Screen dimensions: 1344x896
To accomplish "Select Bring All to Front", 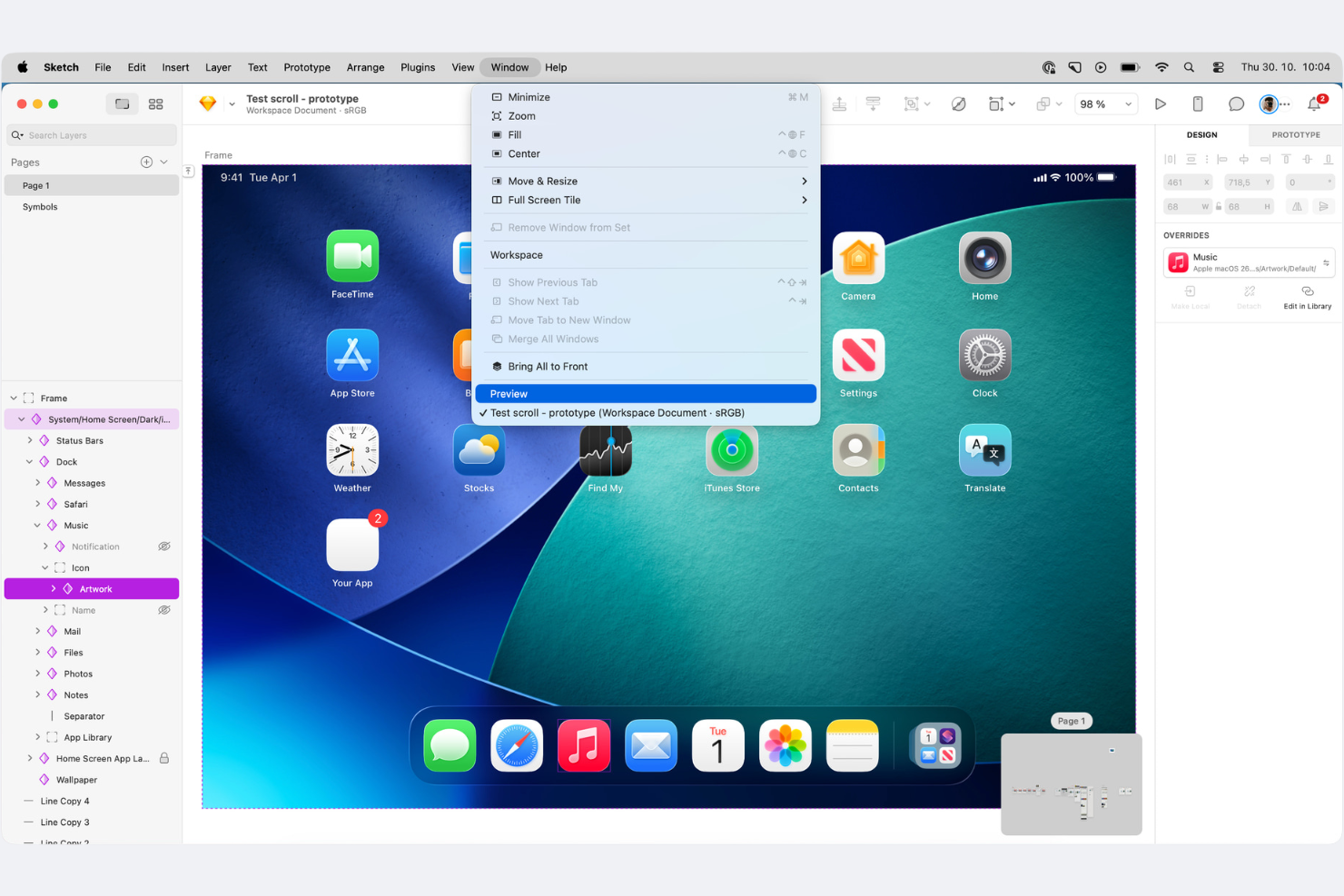I will [x=646, y=367].
